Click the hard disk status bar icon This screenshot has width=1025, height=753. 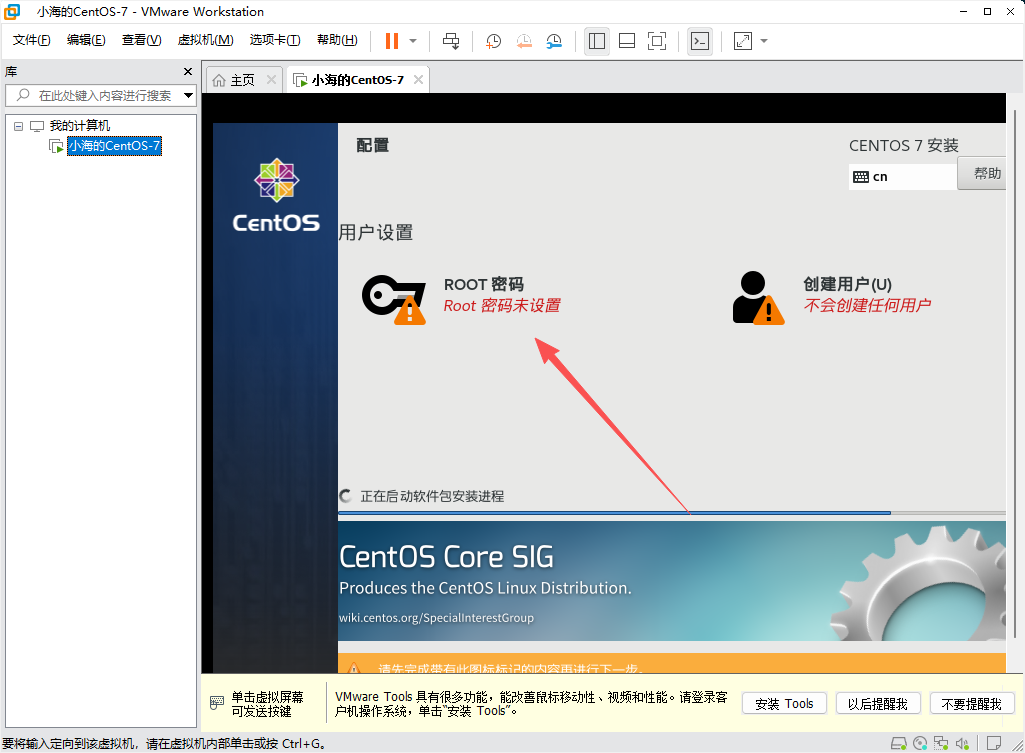[x=898, y=743]
